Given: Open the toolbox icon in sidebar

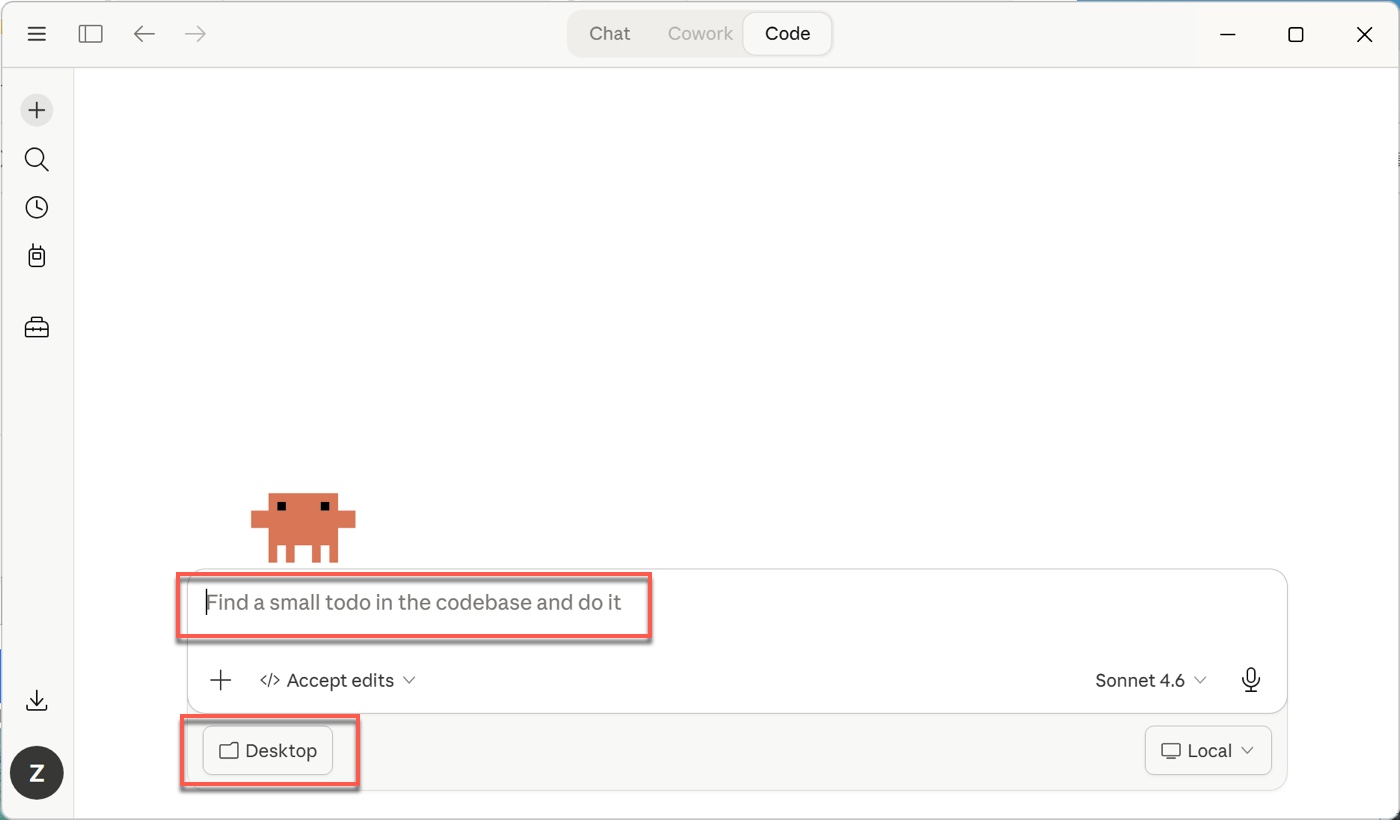Looking at the screenshot, I should point(37,327).
